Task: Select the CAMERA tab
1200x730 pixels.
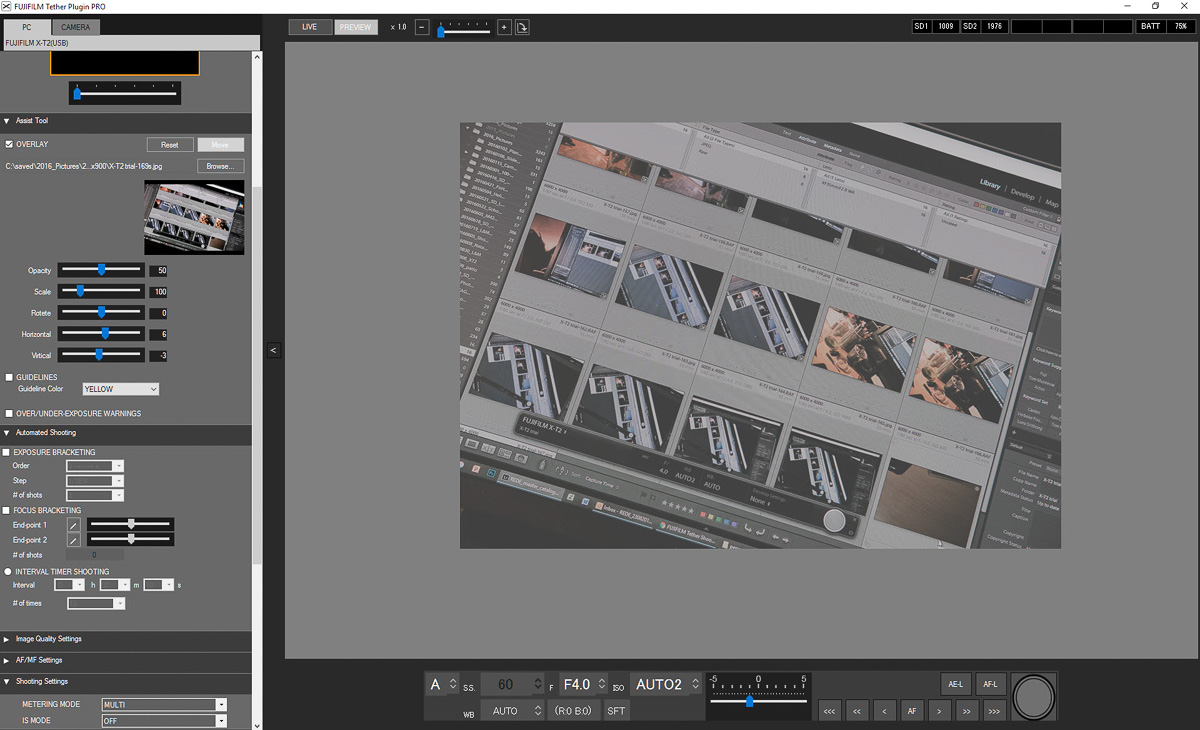Action: pos(76,27)
